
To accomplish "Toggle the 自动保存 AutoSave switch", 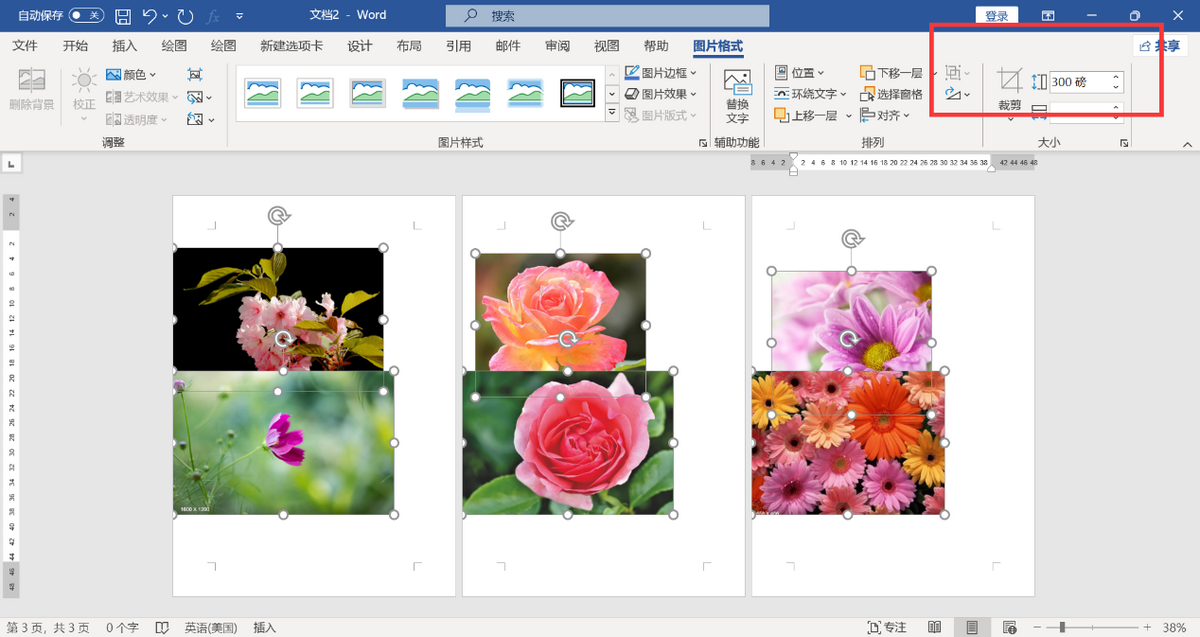I will pos(86,16).
